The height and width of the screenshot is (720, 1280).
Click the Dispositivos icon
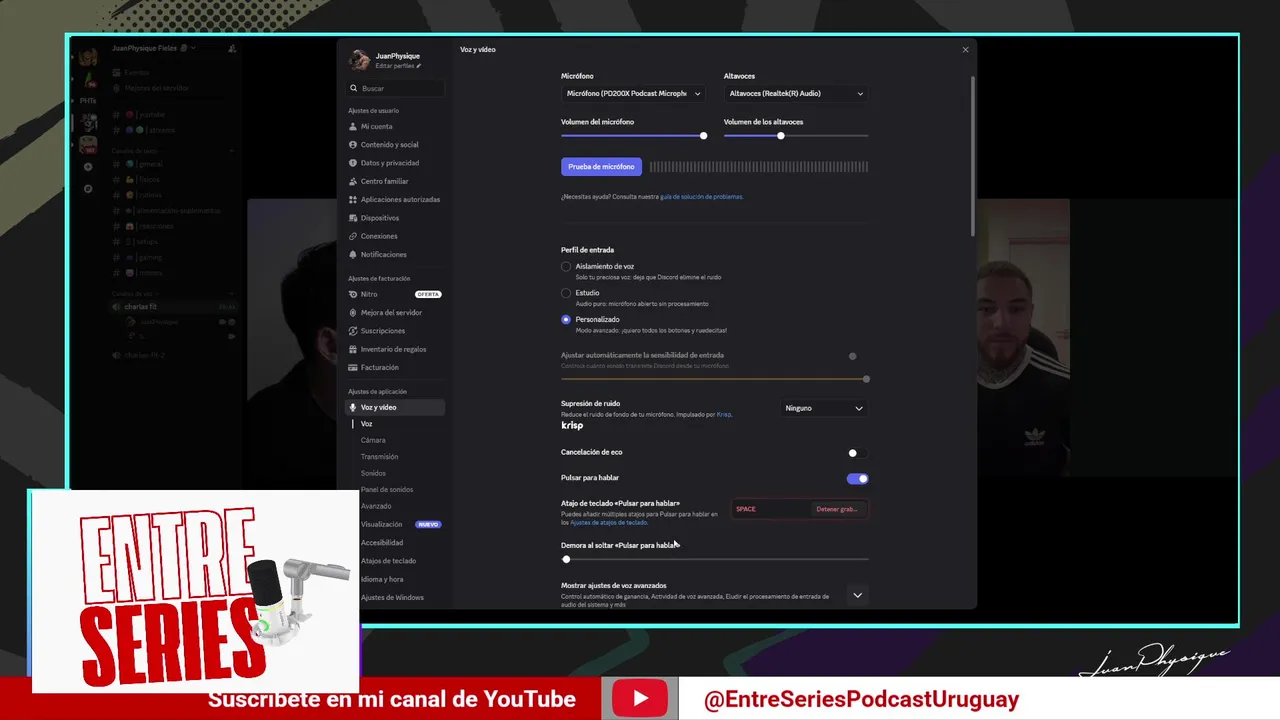pyautogui.click(x=353, y=218)
